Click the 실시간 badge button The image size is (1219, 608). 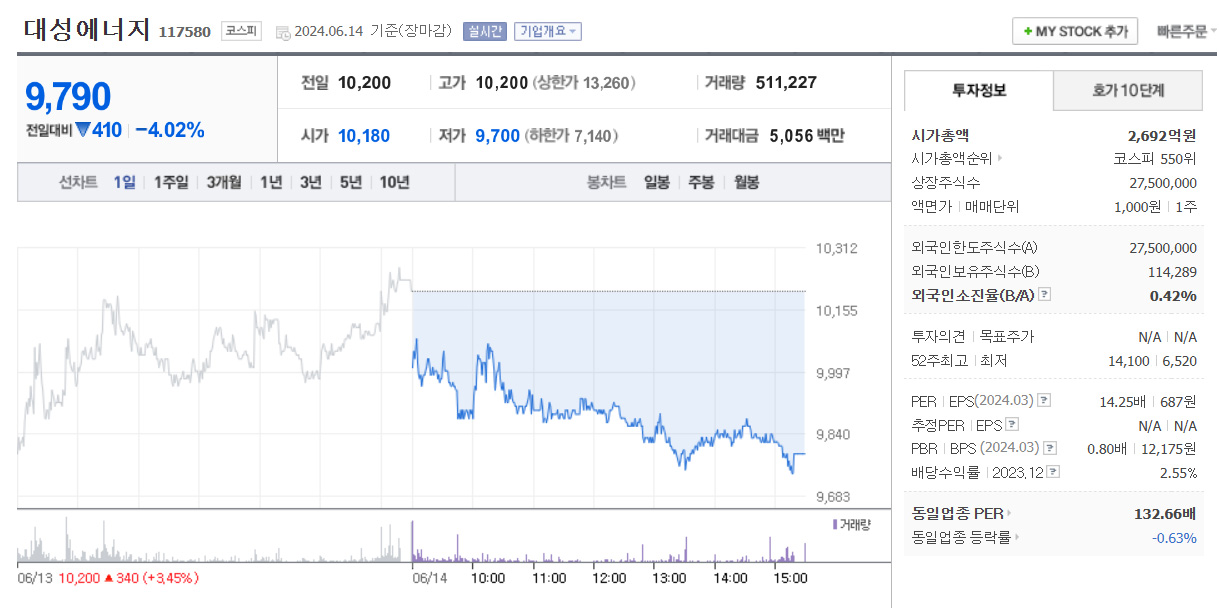click(x=485, y=31)
